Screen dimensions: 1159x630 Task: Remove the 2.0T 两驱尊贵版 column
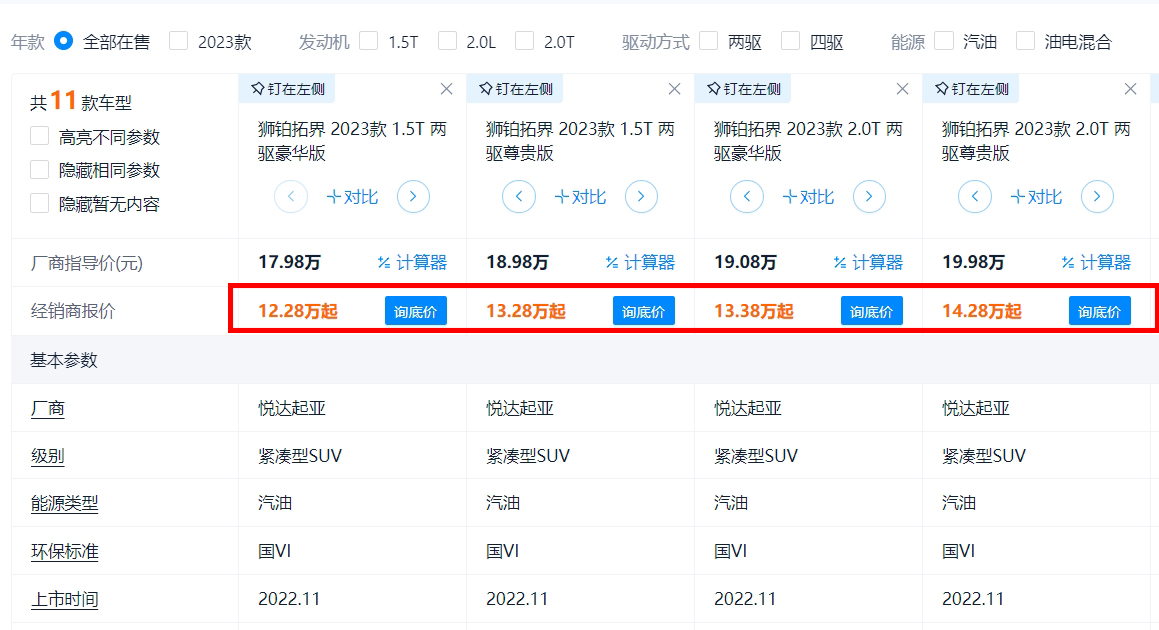(1130, 89)
